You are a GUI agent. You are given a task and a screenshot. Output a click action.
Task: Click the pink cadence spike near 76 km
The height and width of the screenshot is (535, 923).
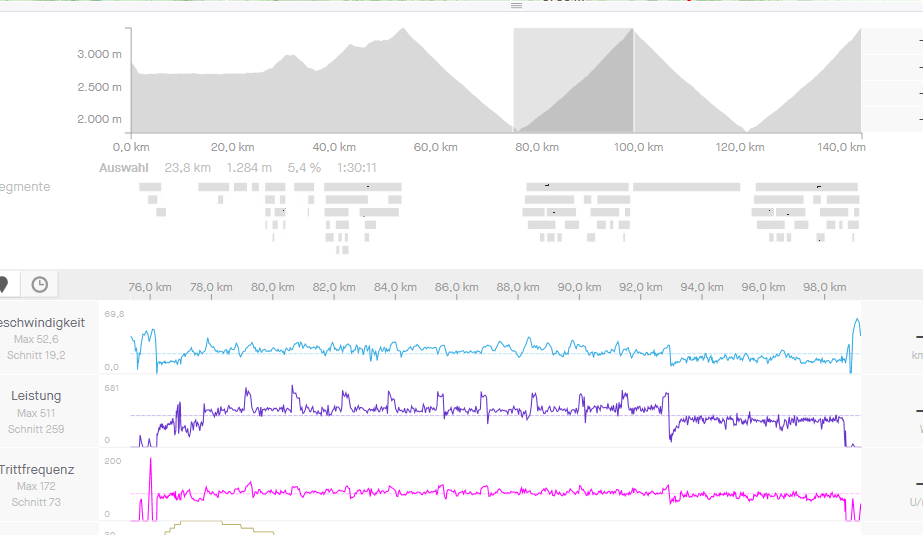tap(150, 462)
